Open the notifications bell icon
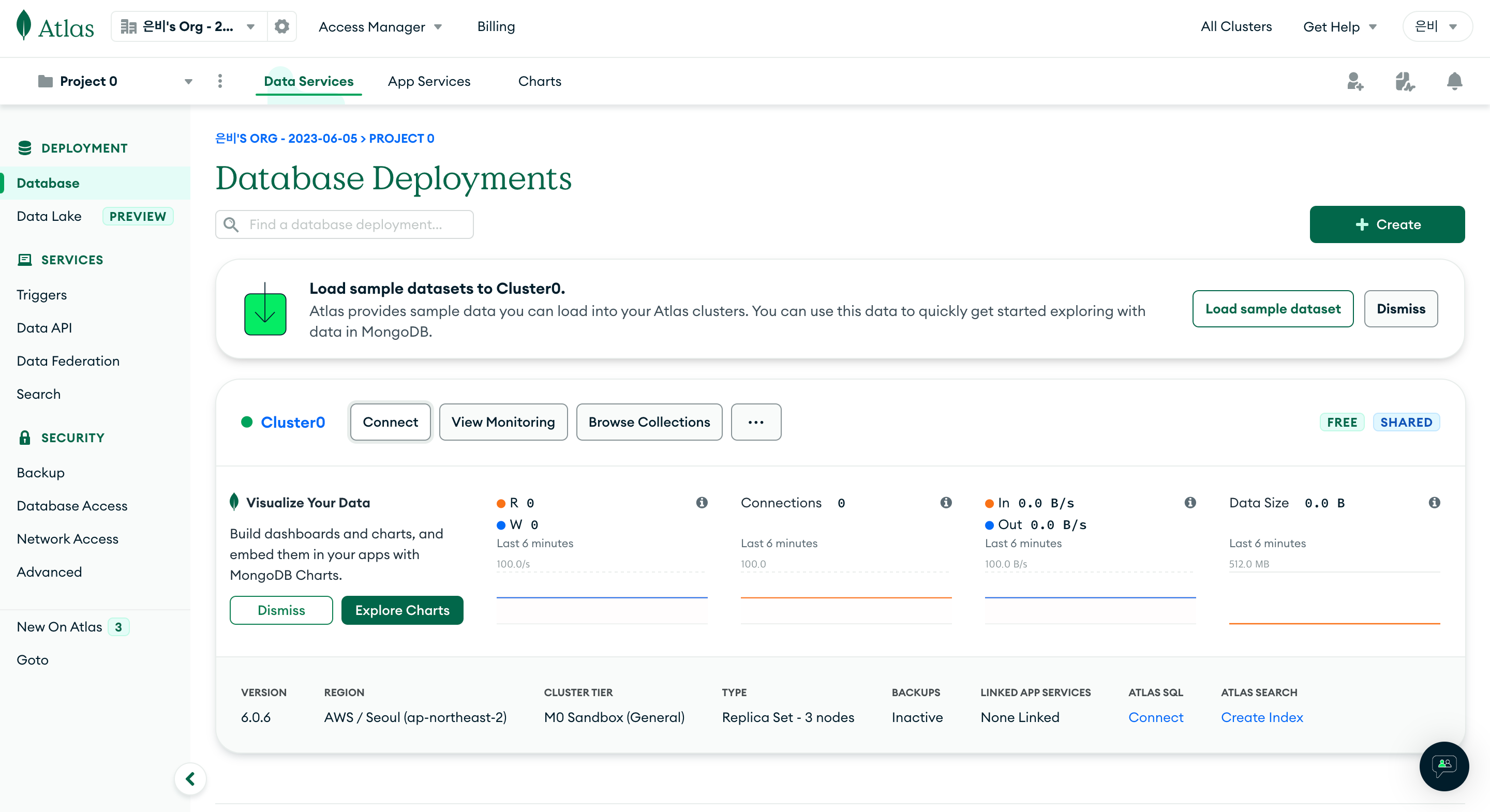The width and height of the screenshot is (1490, 812). pos(1454,81)
